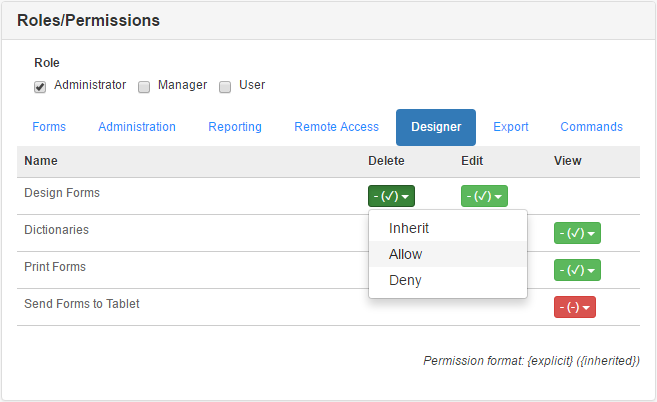Image resolution: width=657 pixels, height=402 pixels.
Task: Pick Deny from the permission menu
Action: [405, 280]
